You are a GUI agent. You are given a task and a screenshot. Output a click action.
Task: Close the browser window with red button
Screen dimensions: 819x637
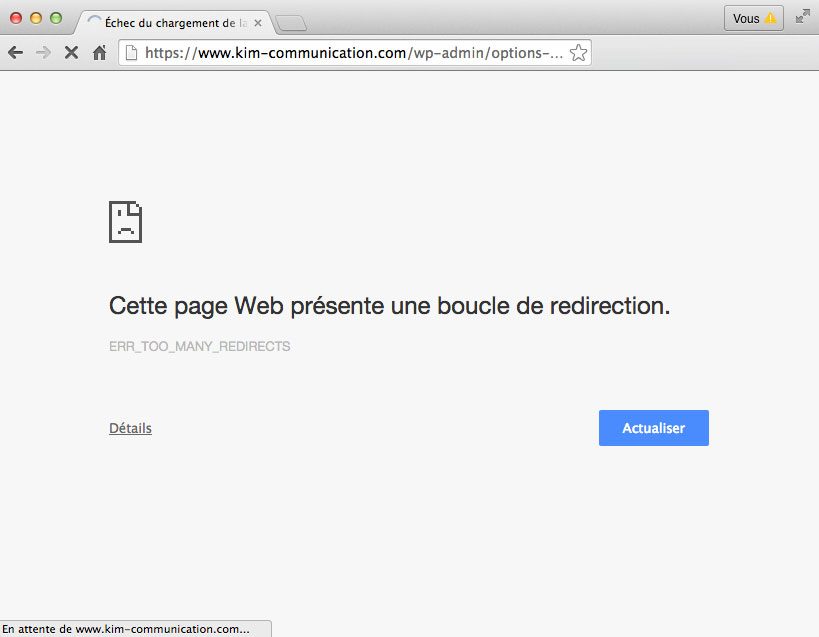pos(16,18)
